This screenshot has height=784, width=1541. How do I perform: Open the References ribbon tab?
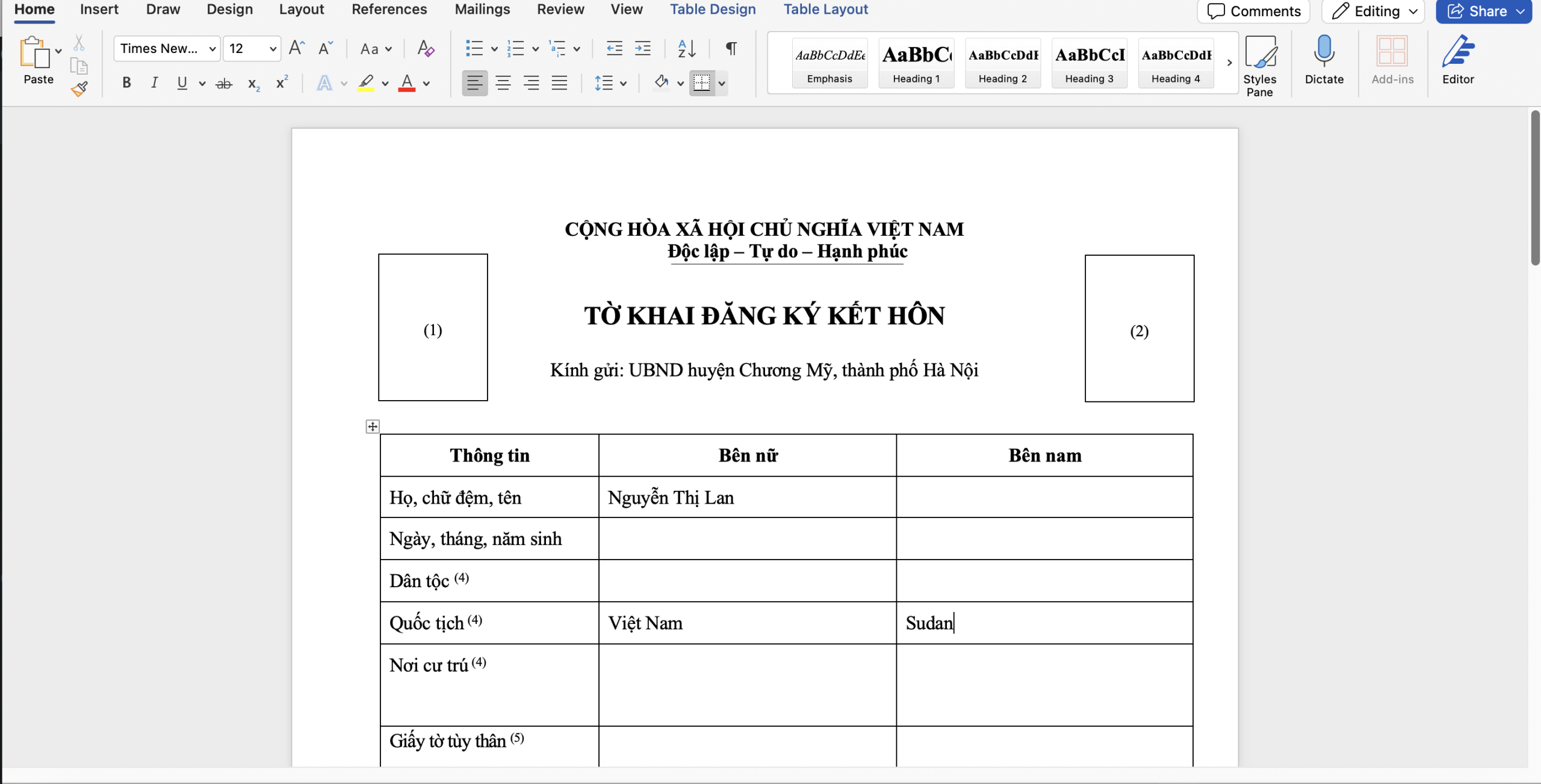coord(389,9)
